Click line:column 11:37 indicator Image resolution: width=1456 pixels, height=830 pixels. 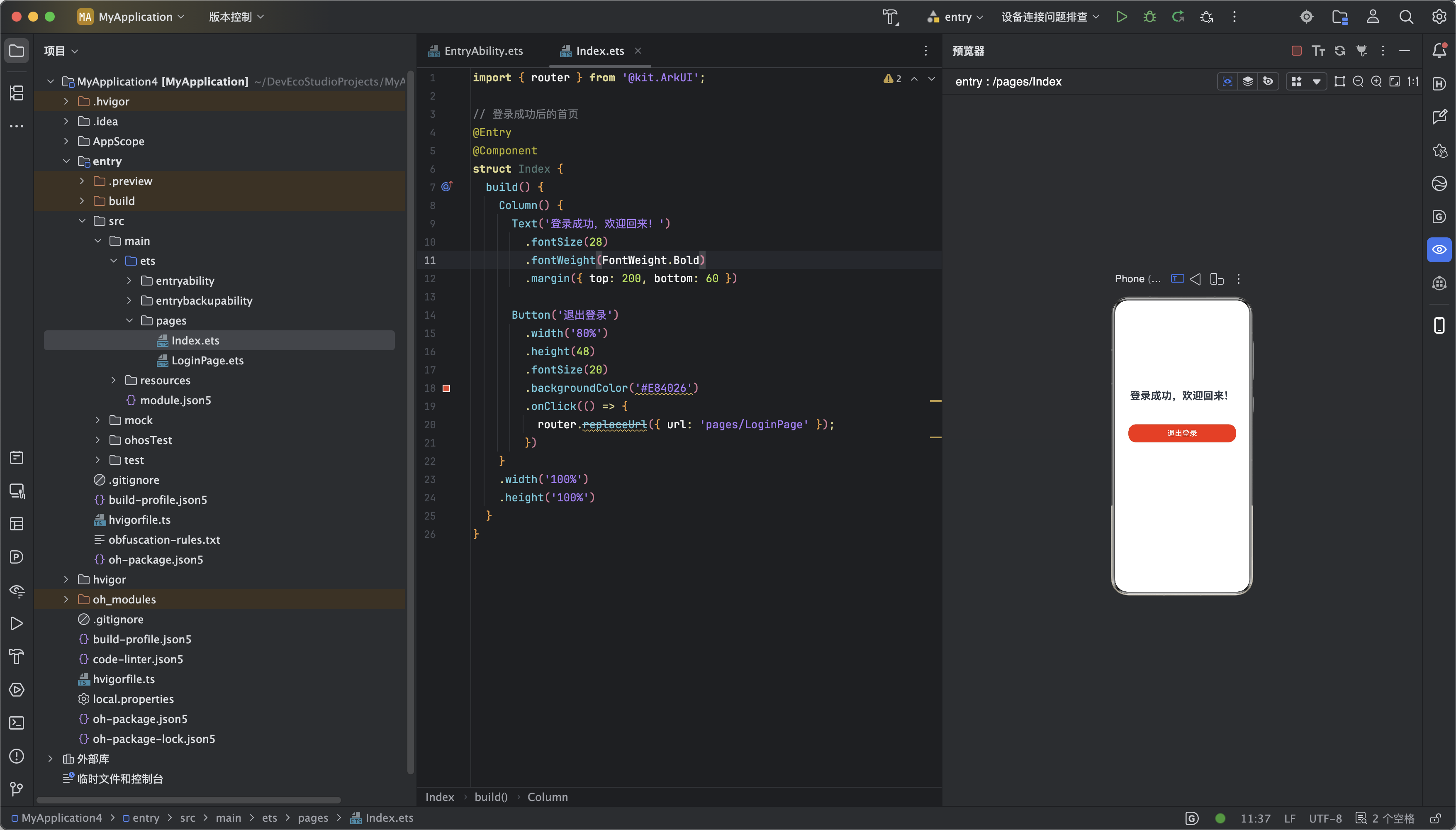(1255, 819)
